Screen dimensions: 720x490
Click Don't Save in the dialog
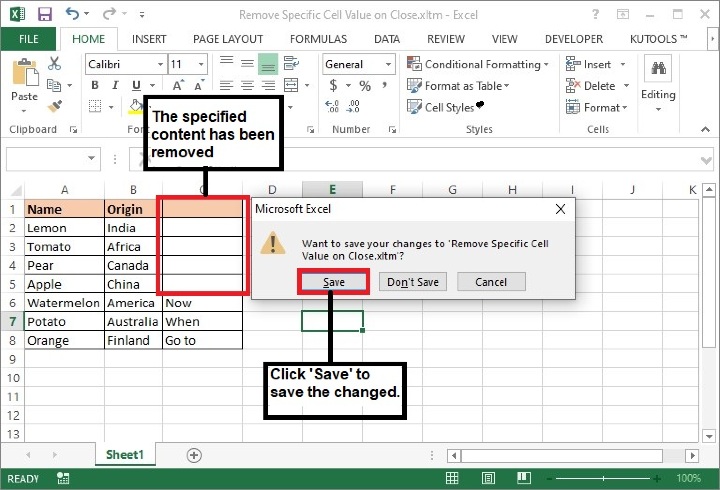[x=413, y=282]
